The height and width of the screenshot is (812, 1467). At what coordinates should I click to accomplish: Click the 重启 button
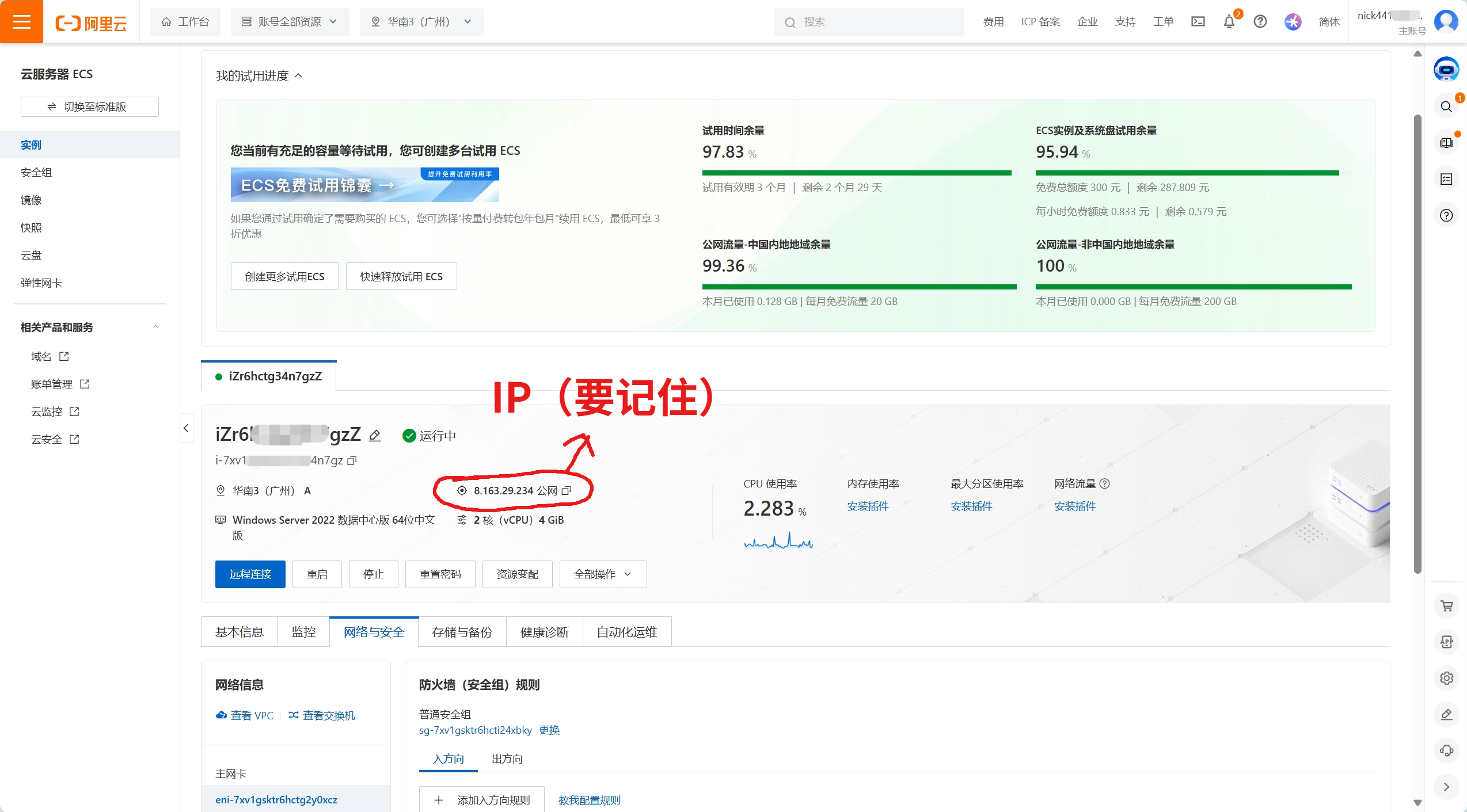point(317,574)
